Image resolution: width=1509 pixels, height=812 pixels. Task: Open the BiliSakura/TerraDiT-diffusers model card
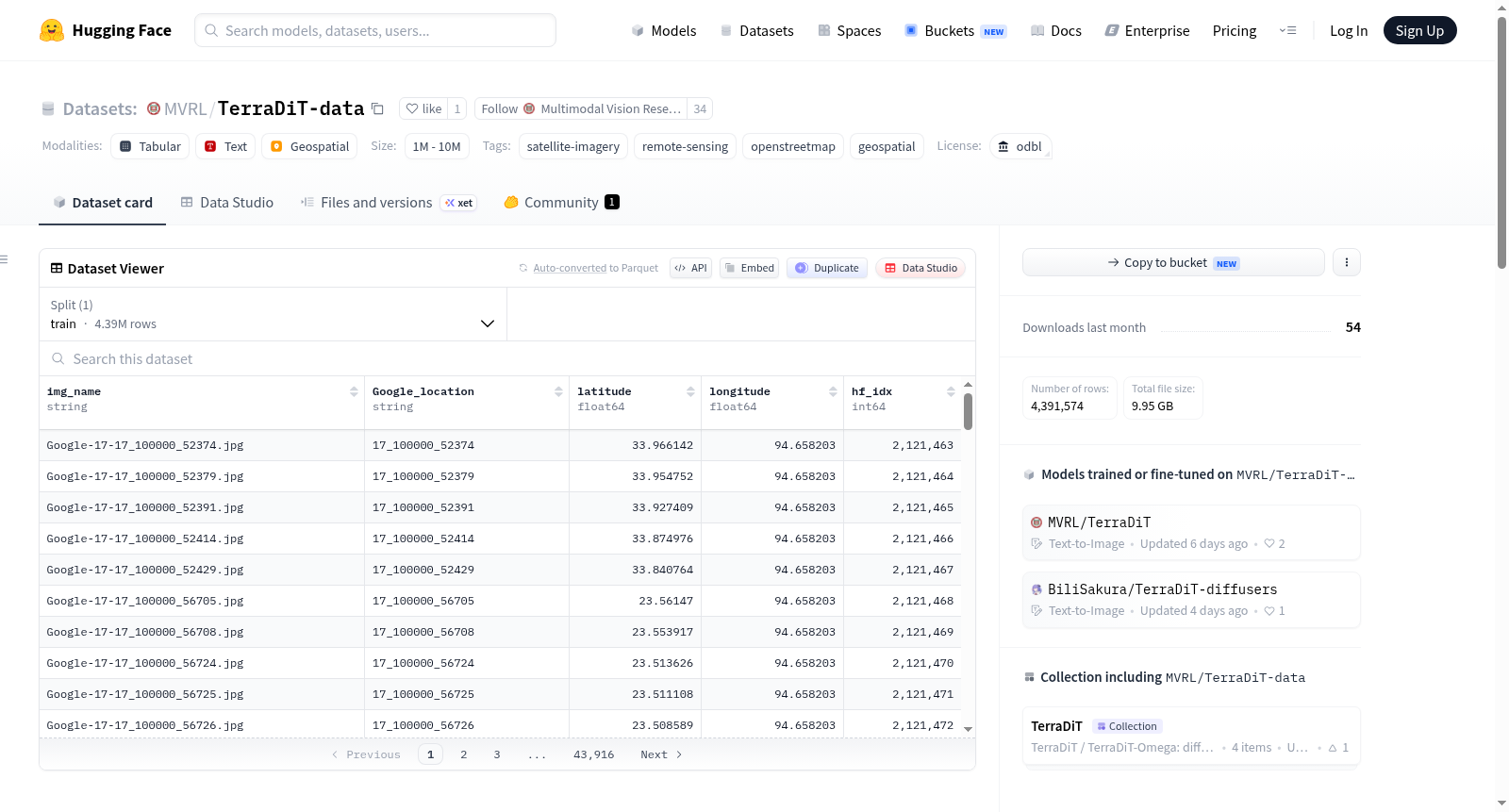[x=1191, y=600]
